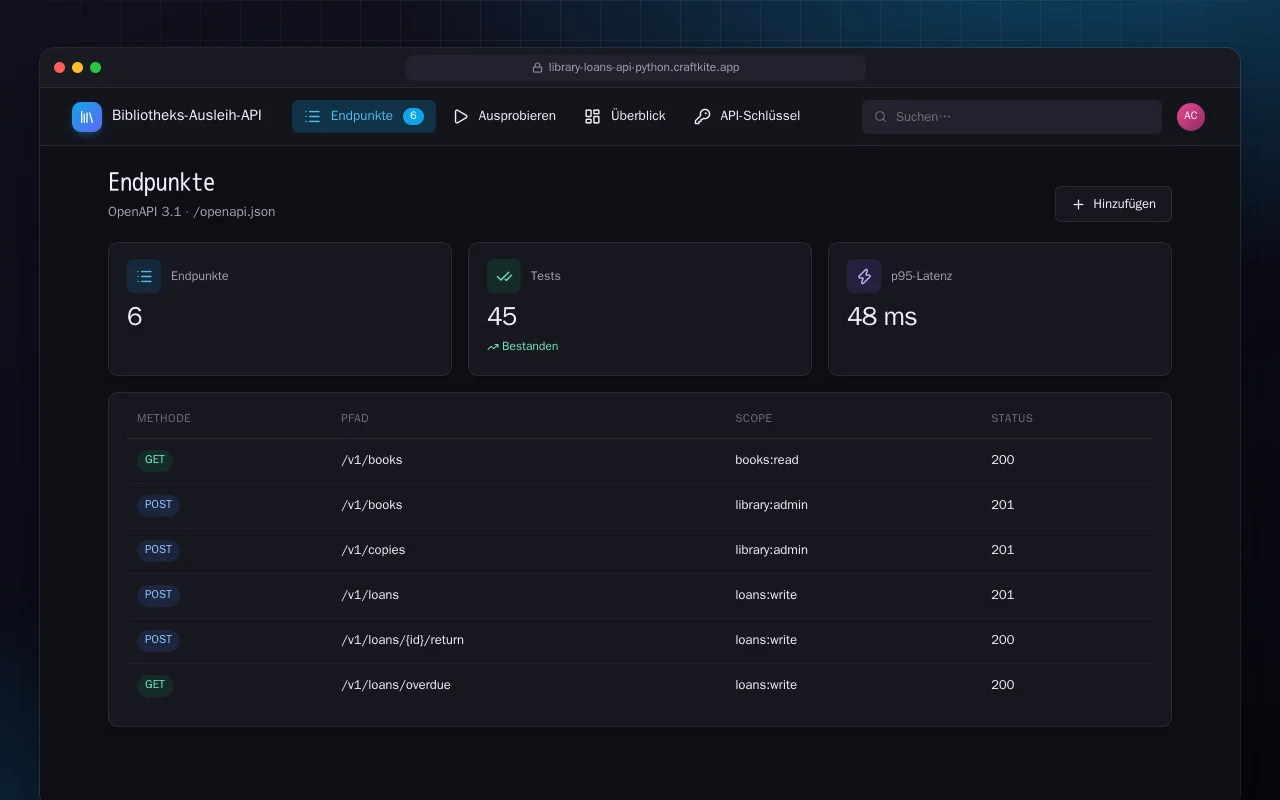Image resolution: width=1280 pixels, height=800 pixels.
Task: Click the Bestanden status label
Action: [530, 347]
